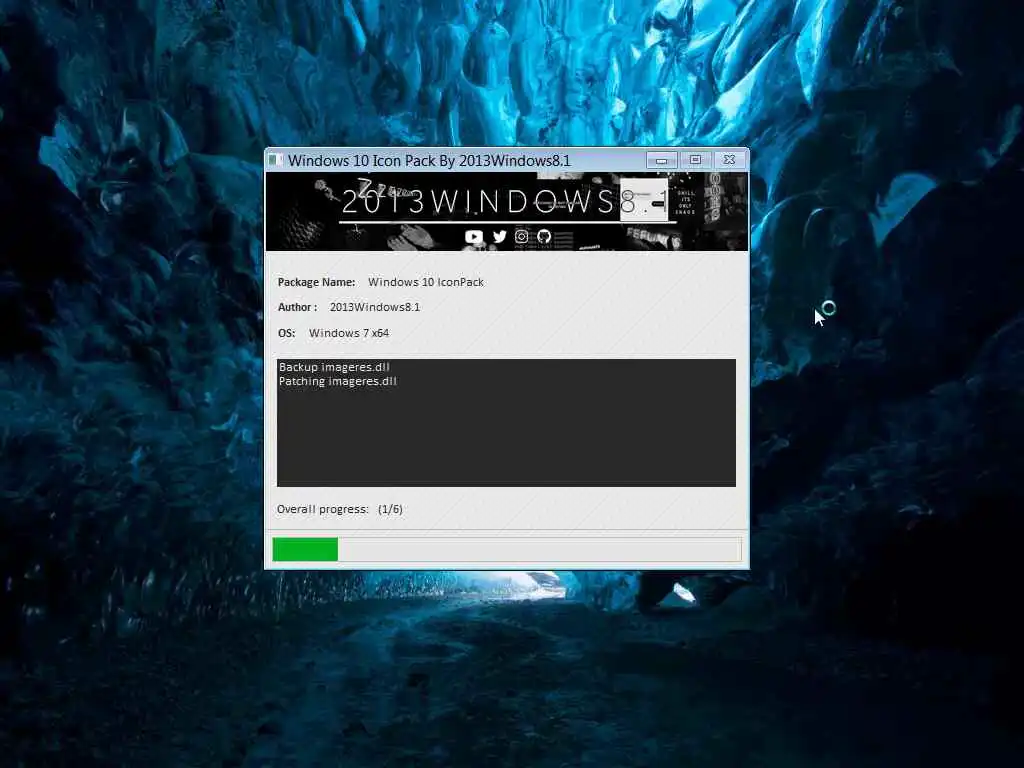The height and width of the screenshot is (768, 1024).
Task: Click the 'Package Name:' label
Action: (x=317, y=282)
